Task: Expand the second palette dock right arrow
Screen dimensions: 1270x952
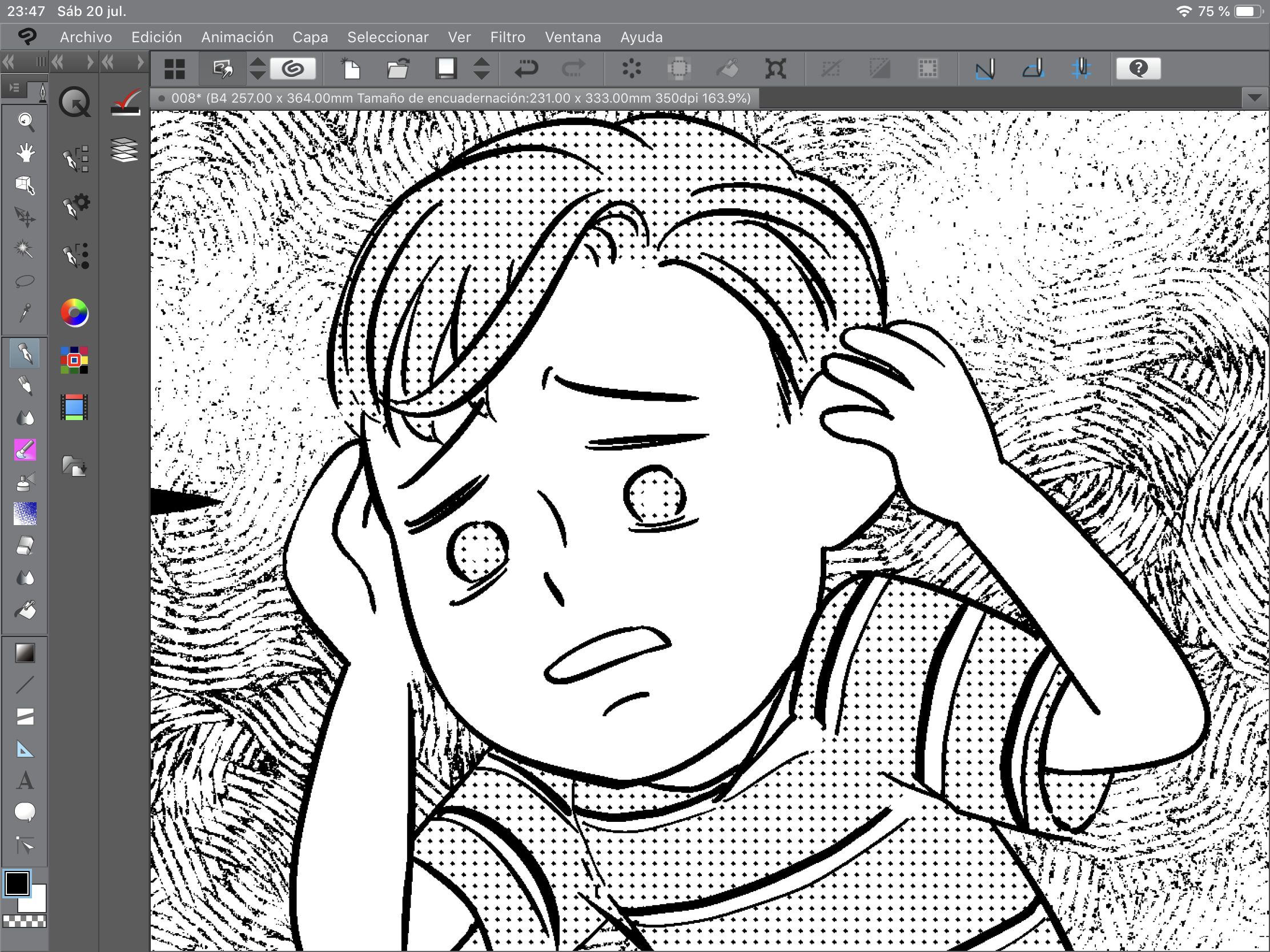Action: click(90, 62)
